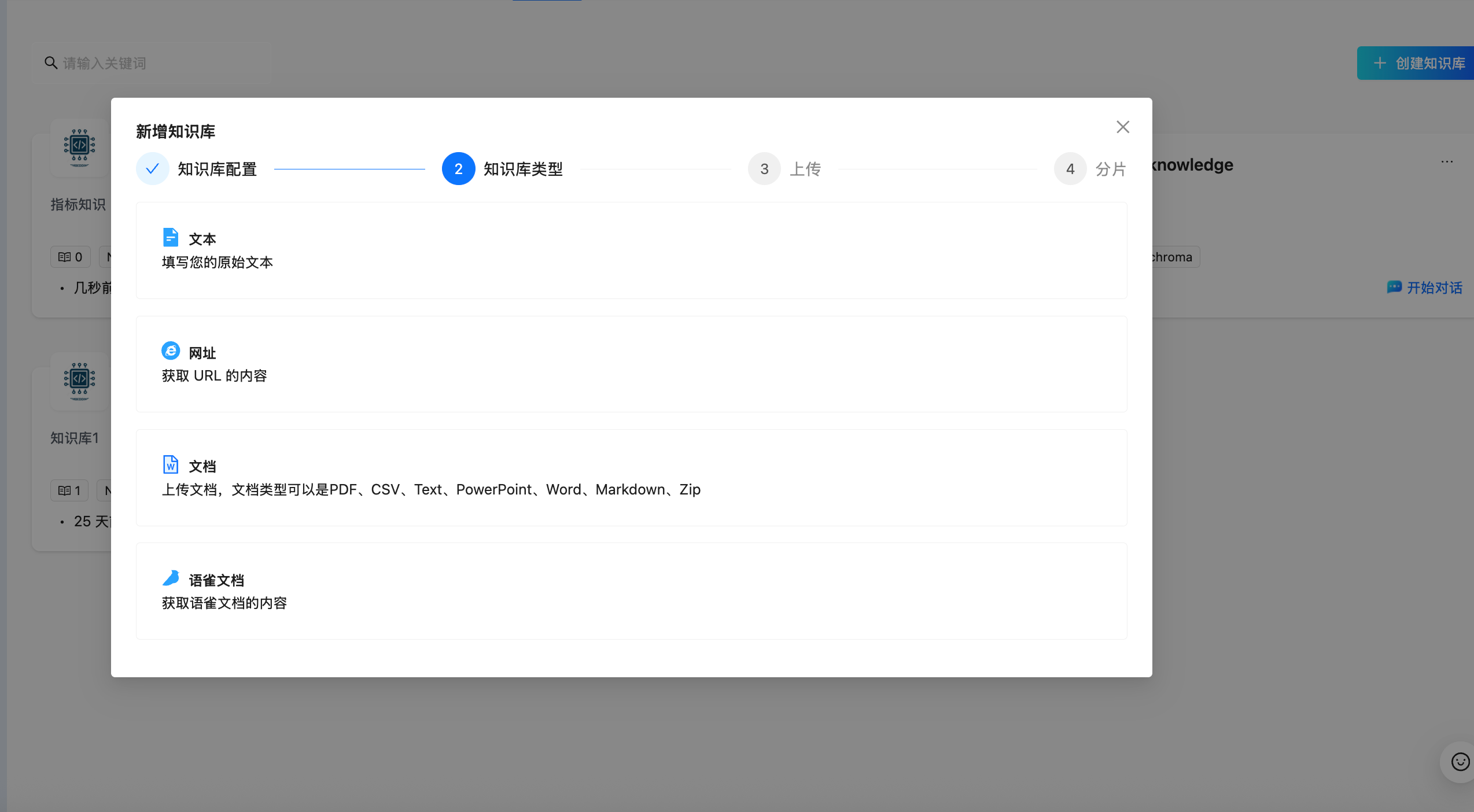The width and height of the screenshot is (1474, 812).
Task: Click step 3 上传 in the wizard
Action: pos(765,169)
